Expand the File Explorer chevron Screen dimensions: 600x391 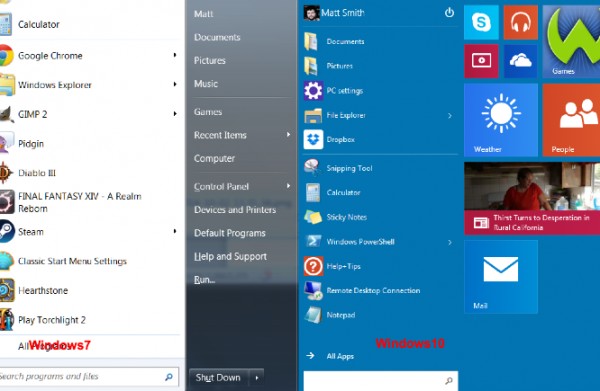pos(450,116)
